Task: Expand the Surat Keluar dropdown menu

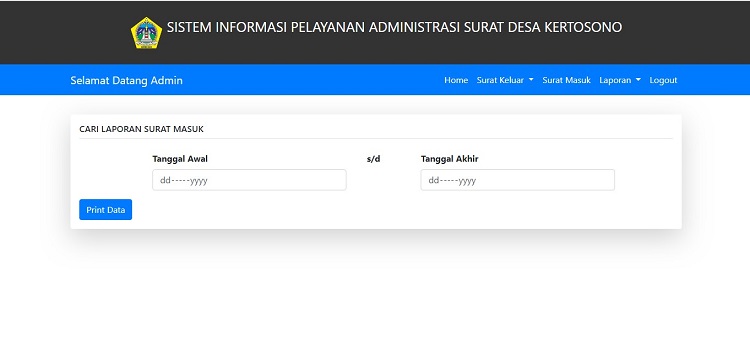Action: point(505,80)
